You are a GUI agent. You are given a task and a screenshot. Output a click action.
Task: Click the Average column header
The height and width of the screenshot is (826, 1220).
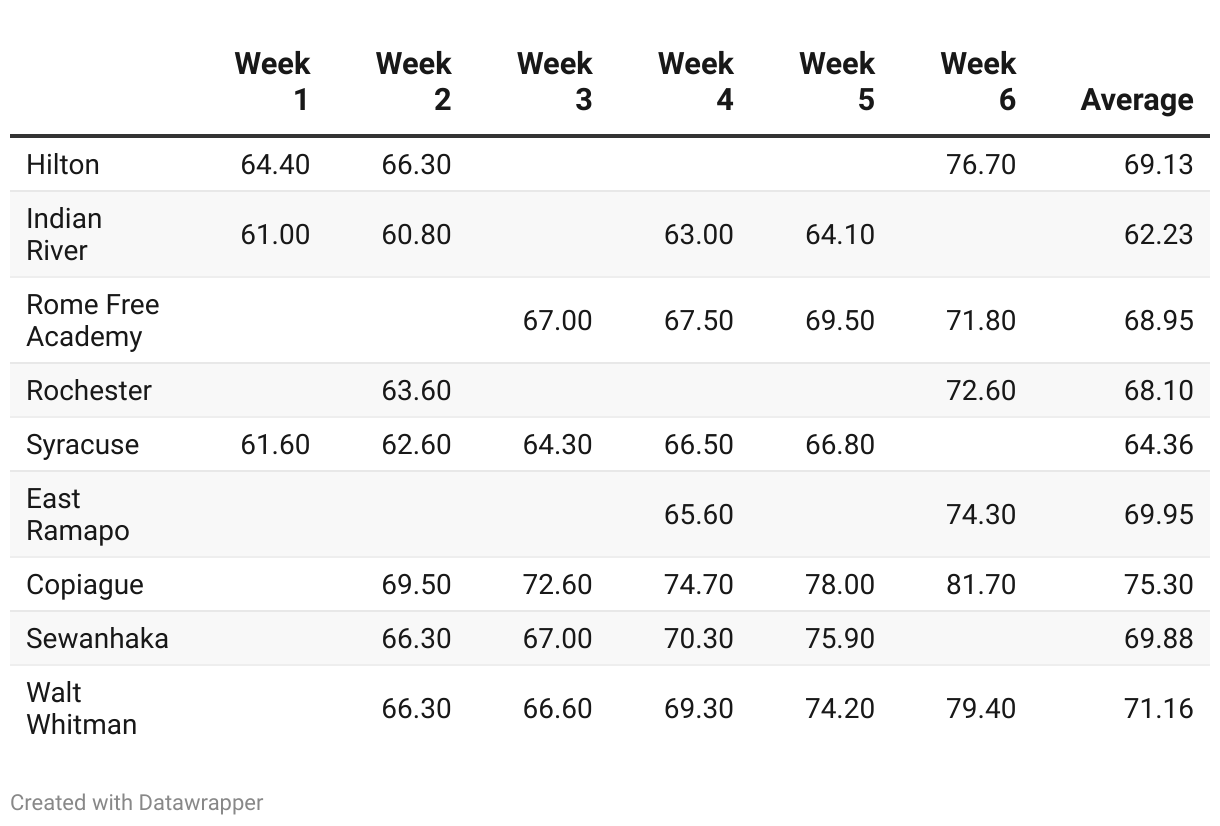click(1136, 99)
